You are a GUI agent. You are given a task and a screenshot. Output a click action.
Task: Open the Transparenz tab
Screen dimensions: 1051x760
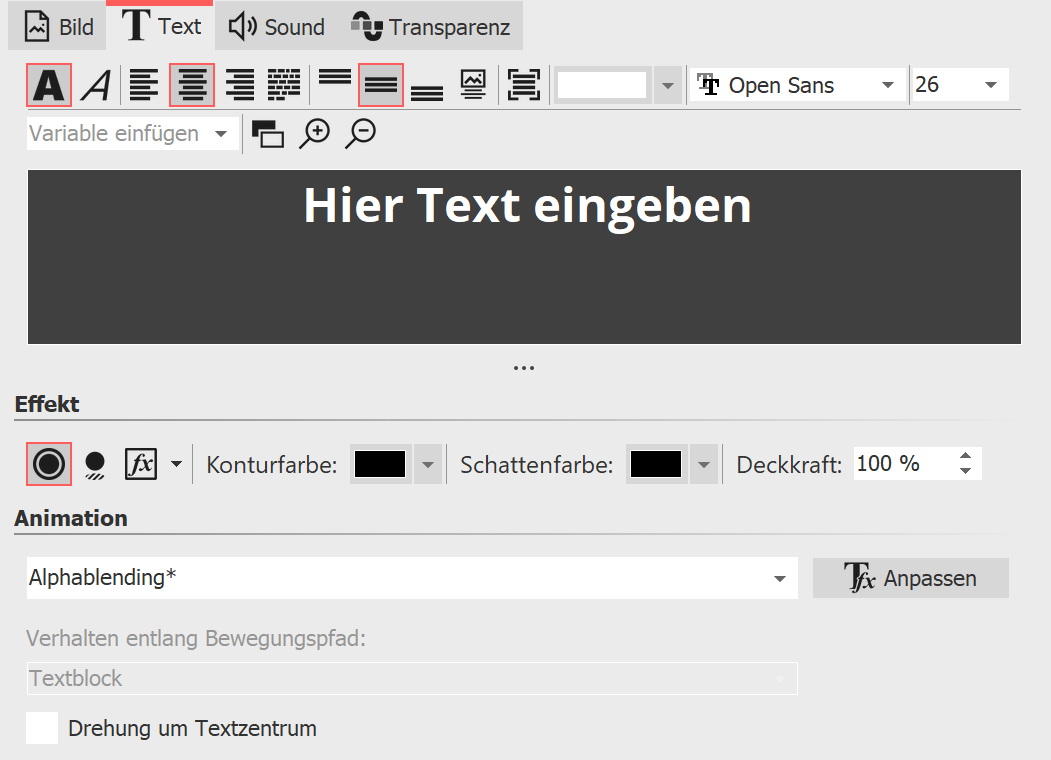tap(431, 26)
